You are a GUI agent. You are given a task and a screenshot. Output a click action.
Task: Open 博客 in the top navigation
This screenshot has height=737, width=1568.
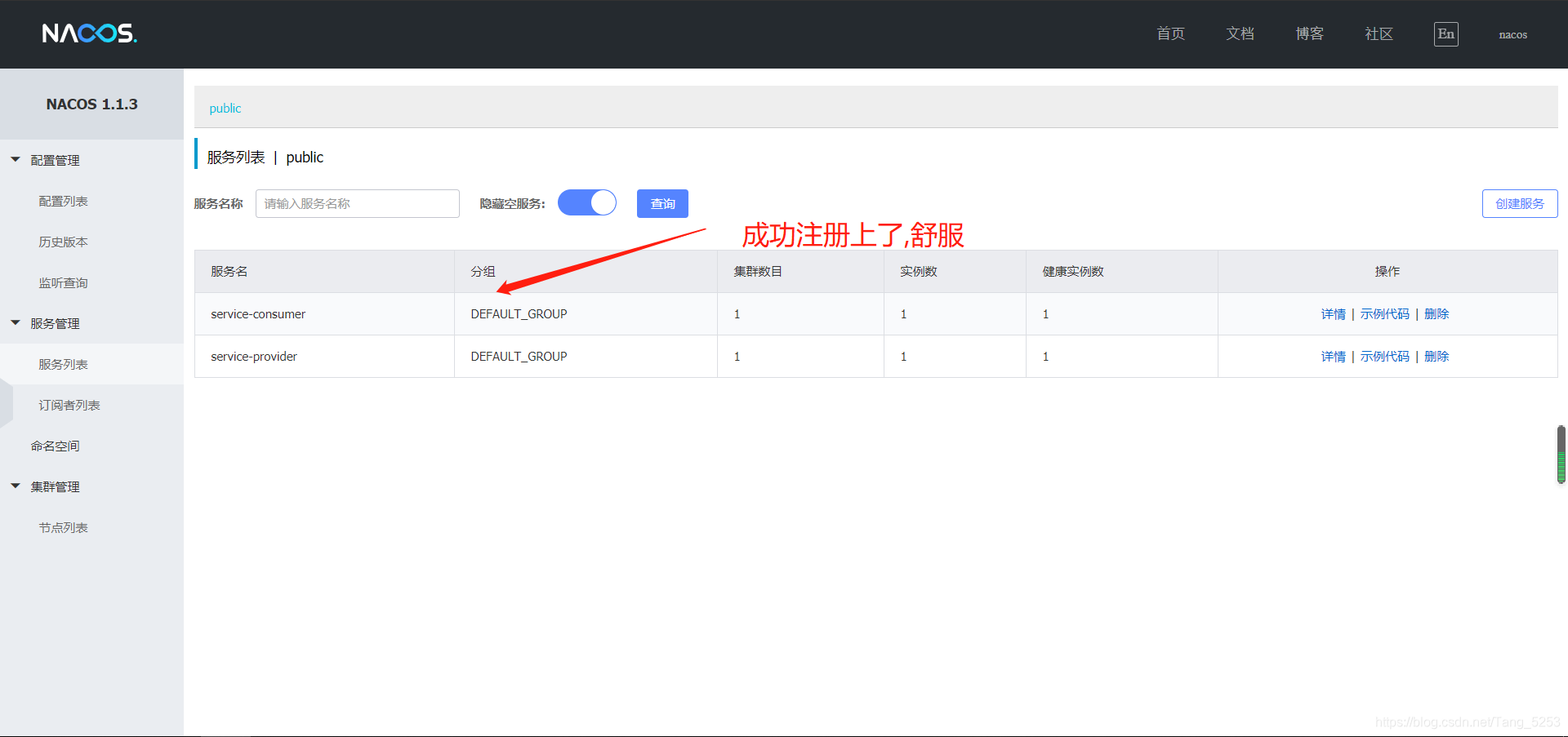tap(1309, 33)
